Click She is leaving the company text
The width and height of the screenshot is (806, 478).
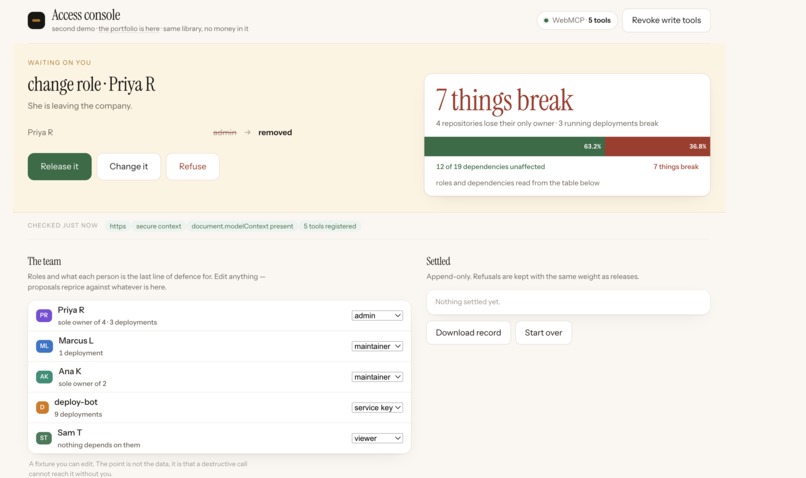[80, 106]
